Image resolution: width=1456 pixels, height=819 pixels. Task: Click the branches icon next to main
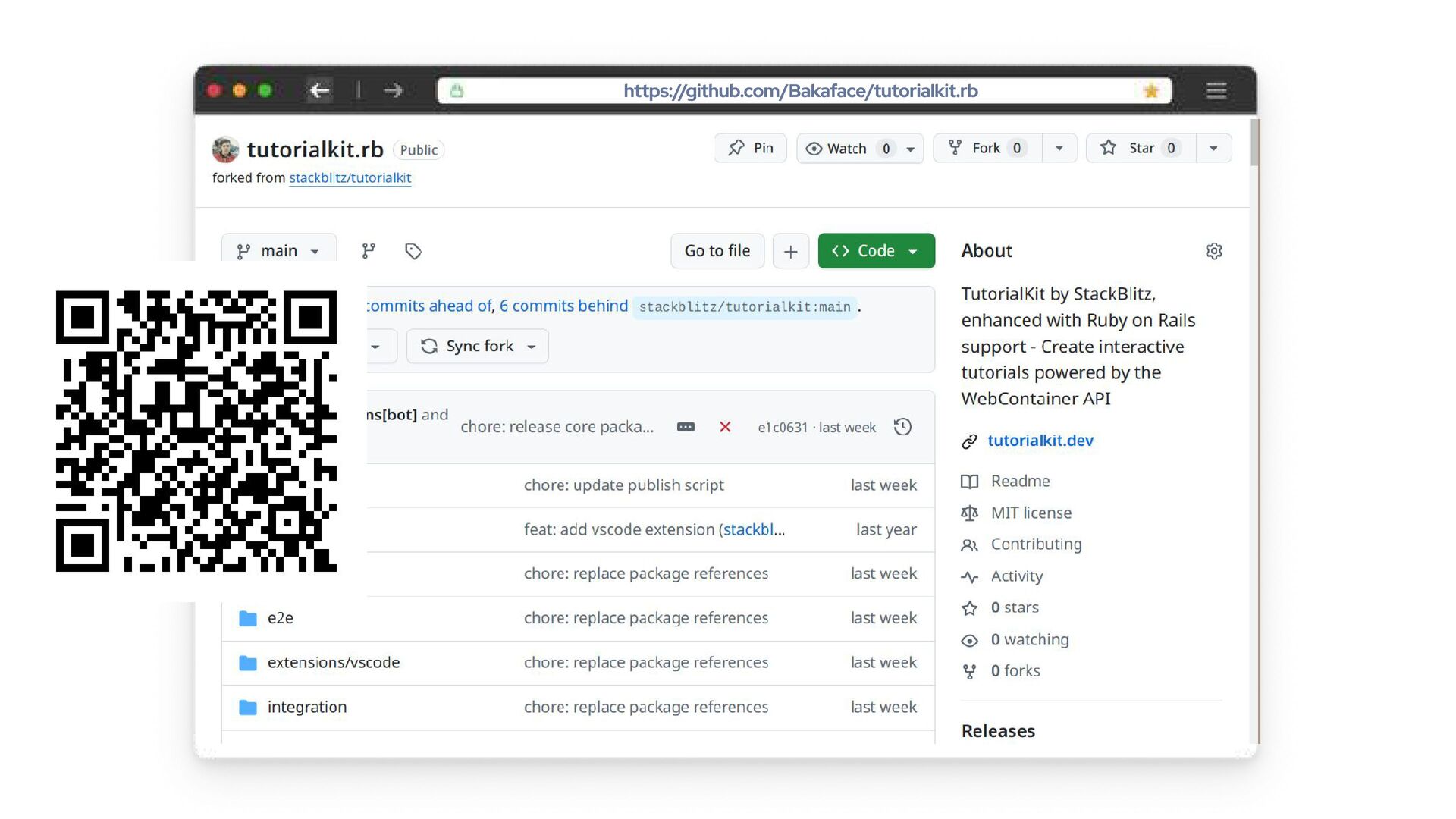point(369,251)
